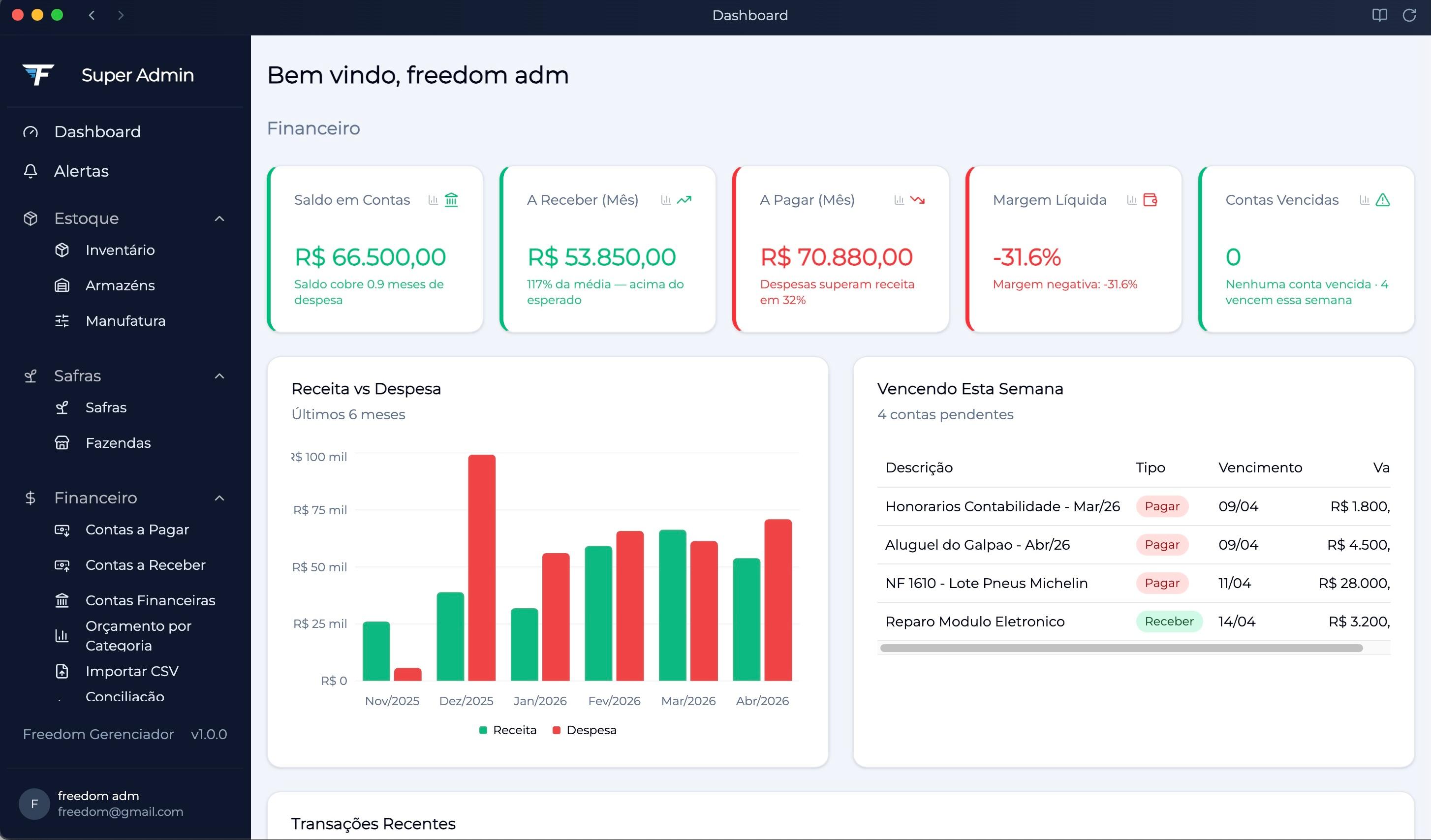The width and height of the screenshot is (1431, 840).
Task: Click chart icon on Saldo em Contas card
Action: coord(433,200)
